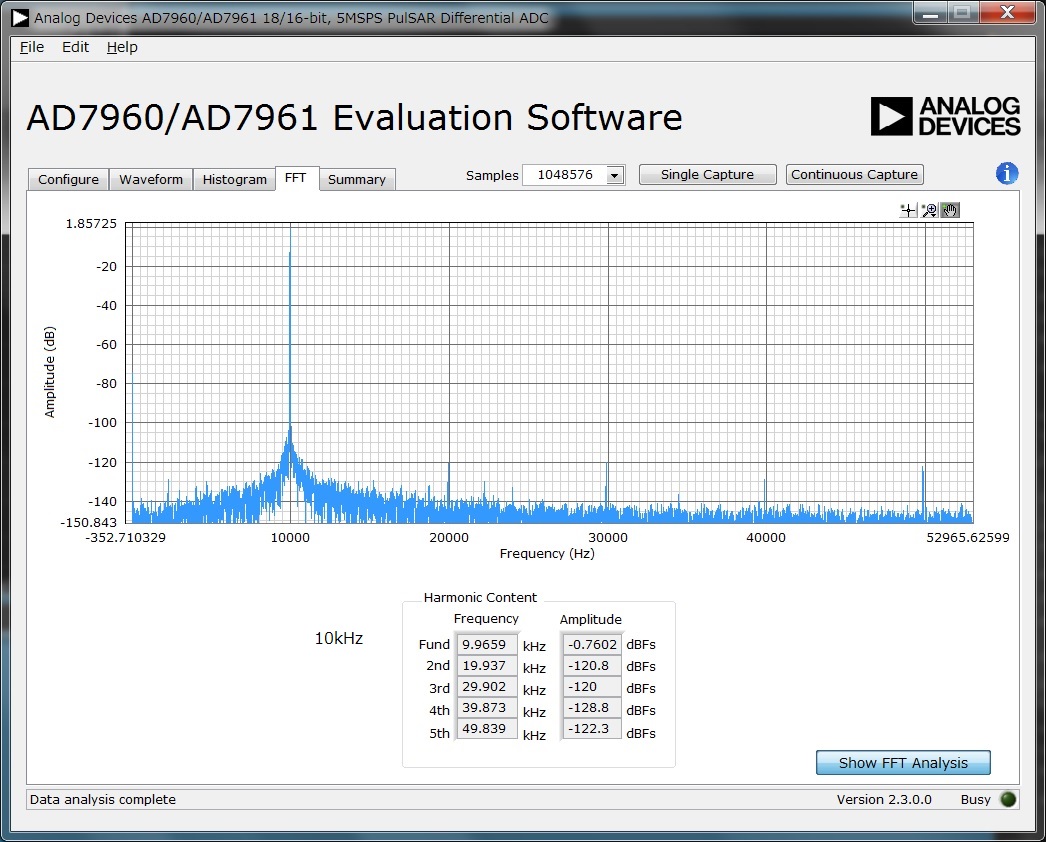1046x842 pixels.
Task: Click the Y-axis minimum value -150.843
Action: 88,522
